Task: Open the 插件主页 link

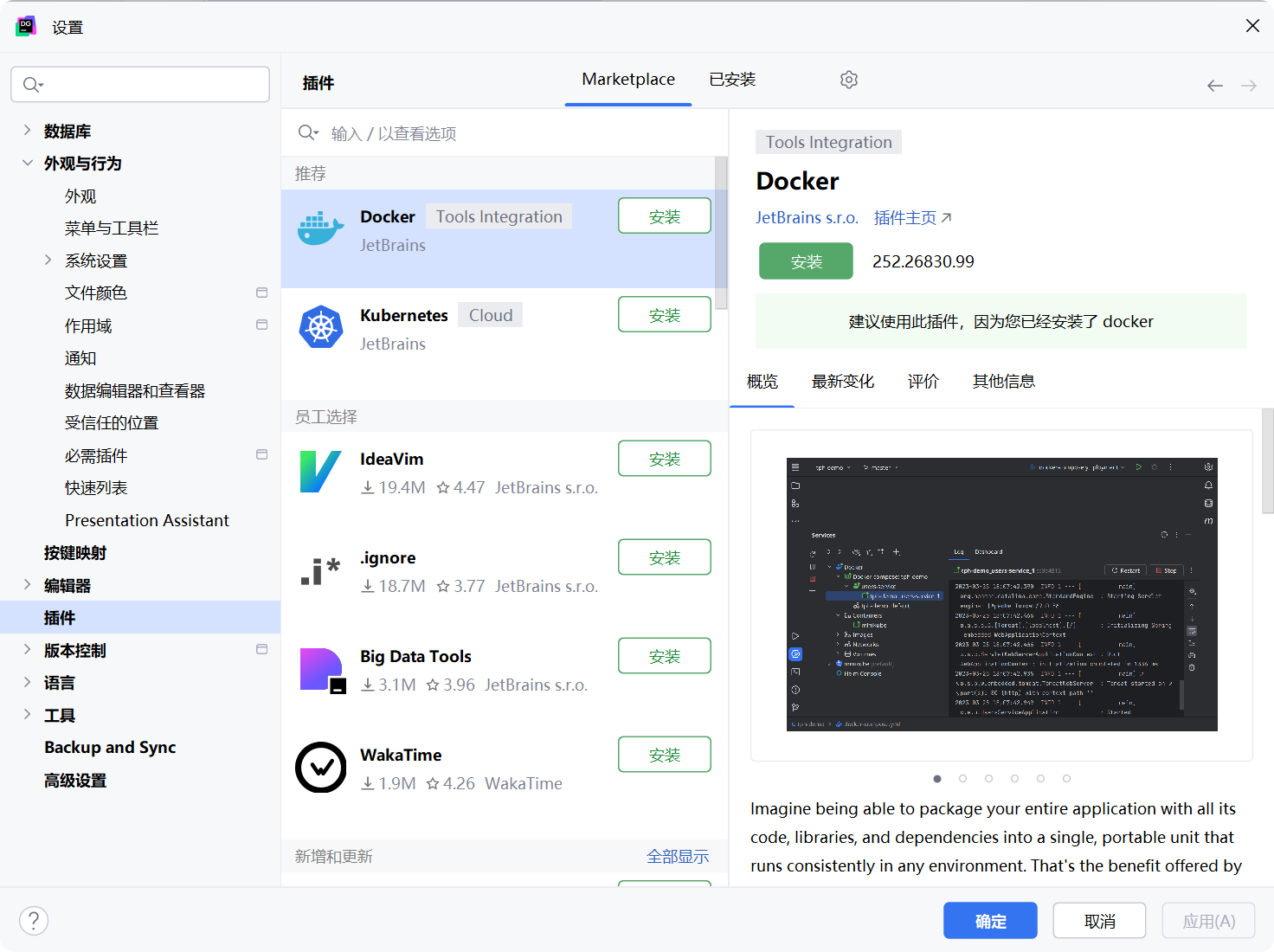Action: tap(913, 217)
